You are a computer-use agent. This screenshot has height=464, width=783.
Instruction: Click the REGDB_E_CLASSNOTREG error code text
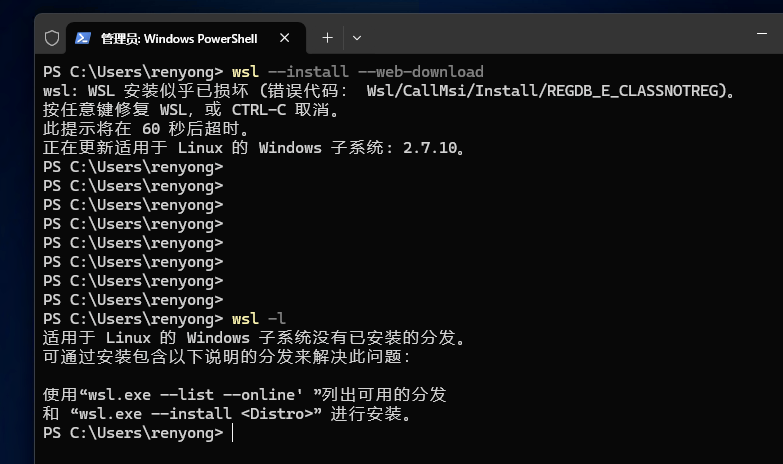coord(632,91)
